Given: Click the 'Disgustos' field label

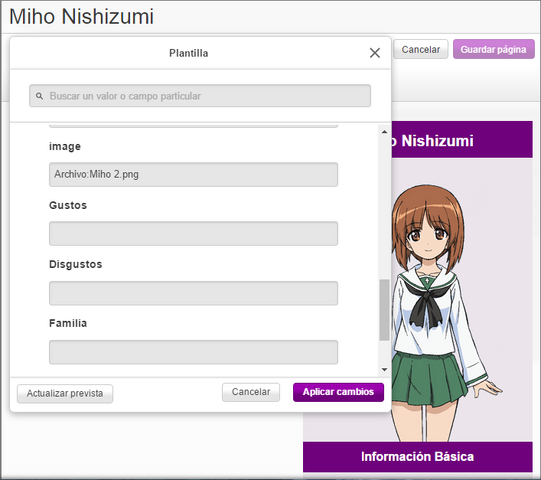Looking at the screenshot, I should coord(76,264).
